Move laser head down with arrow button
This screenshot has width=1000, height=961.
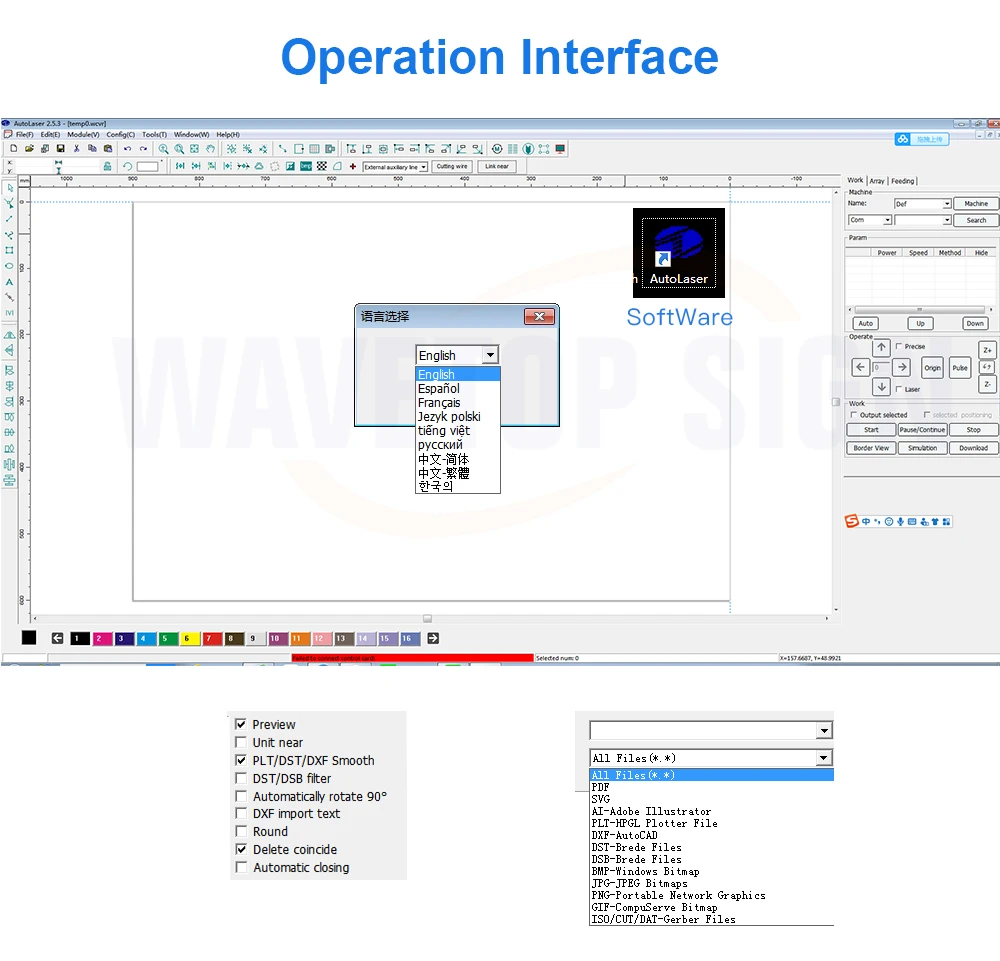point(881,387)
